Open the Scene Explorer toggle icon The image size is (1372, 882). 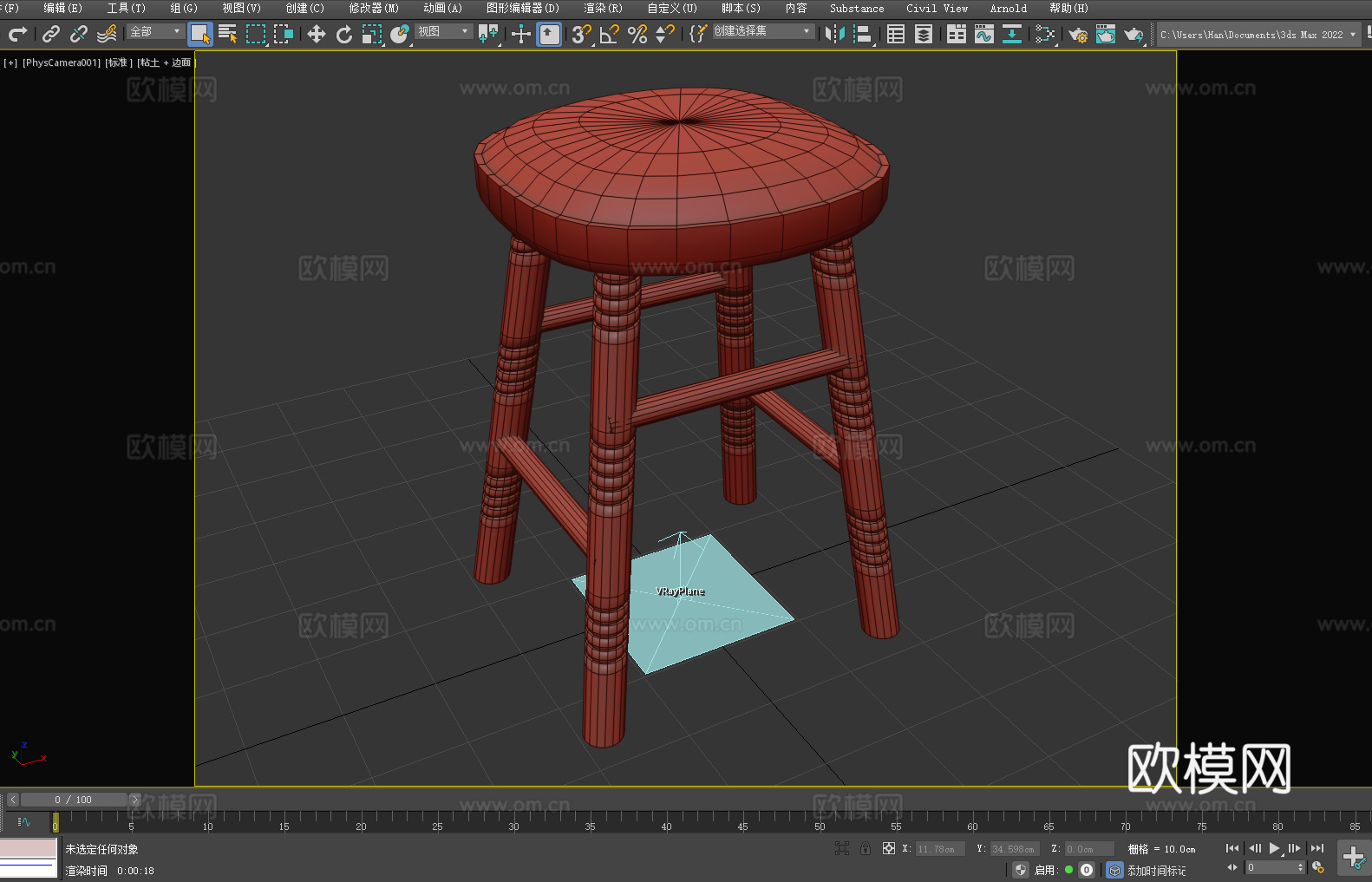[x=896, y=34]
